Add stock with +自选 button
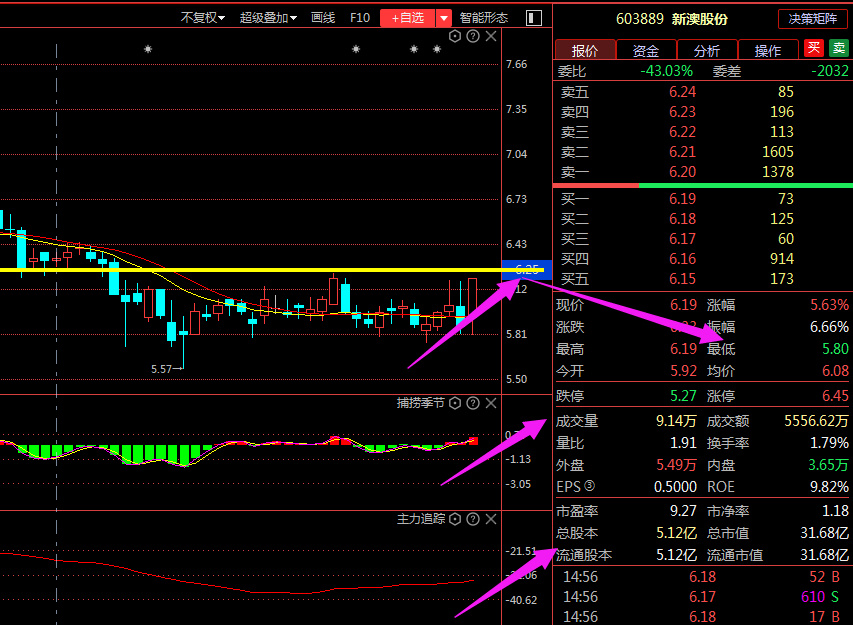Image resolution: width=853 pixels, height=625 pixels. 408,18
